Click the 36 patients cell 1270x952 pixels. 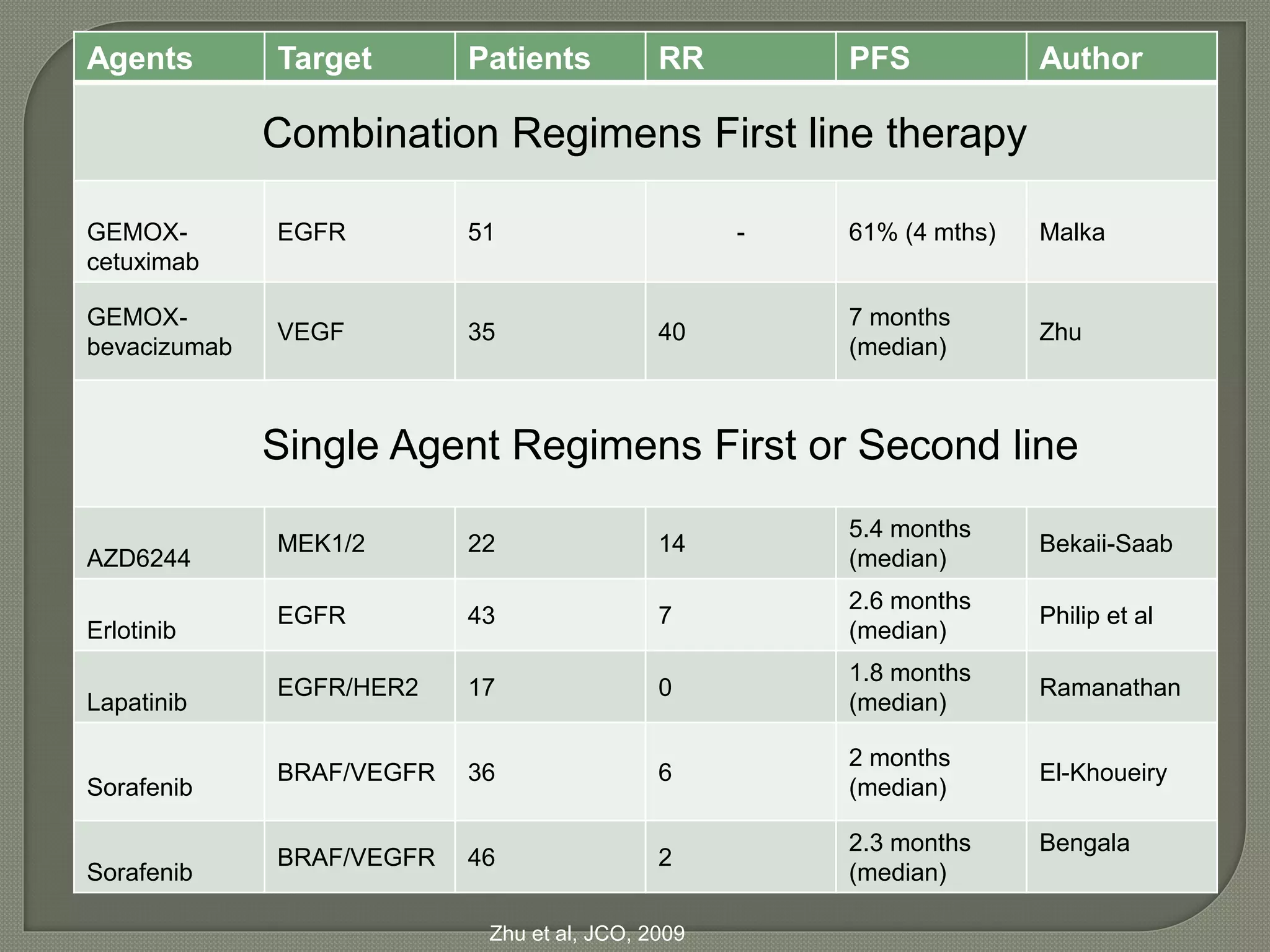(x=550, y=772)
